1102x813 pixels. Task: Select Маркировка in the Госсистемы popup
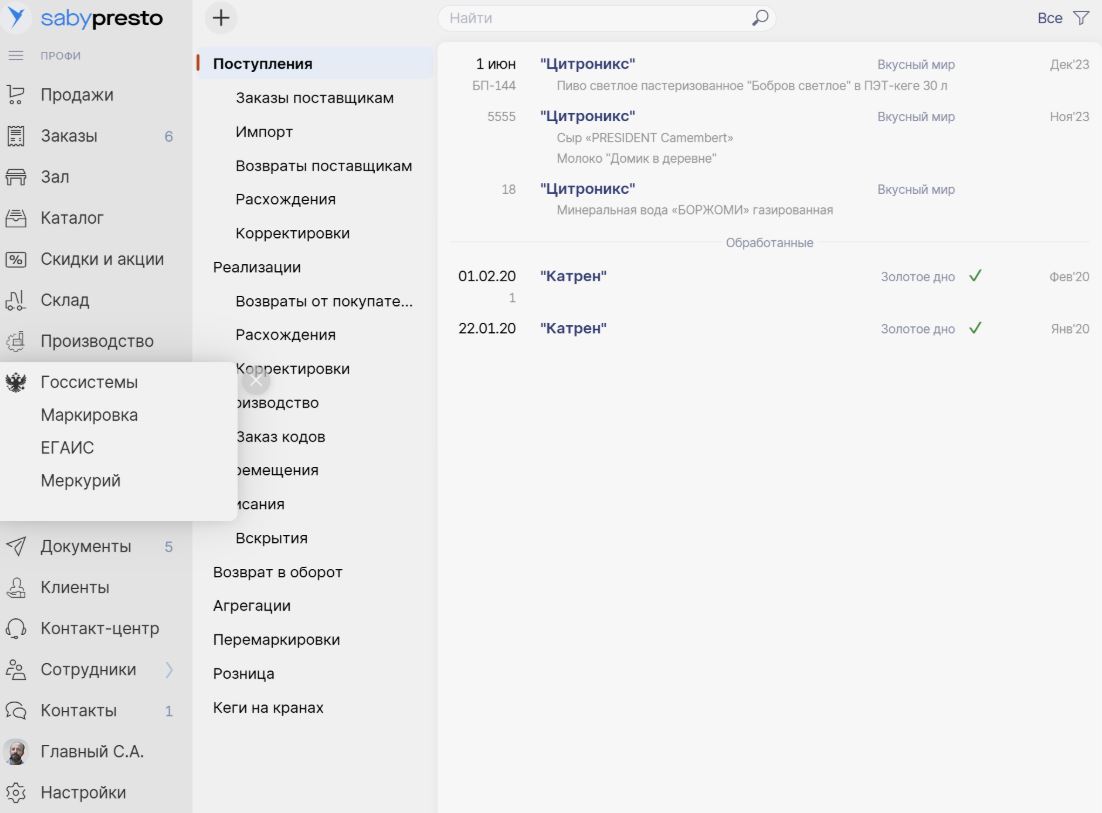pos(89,415)
